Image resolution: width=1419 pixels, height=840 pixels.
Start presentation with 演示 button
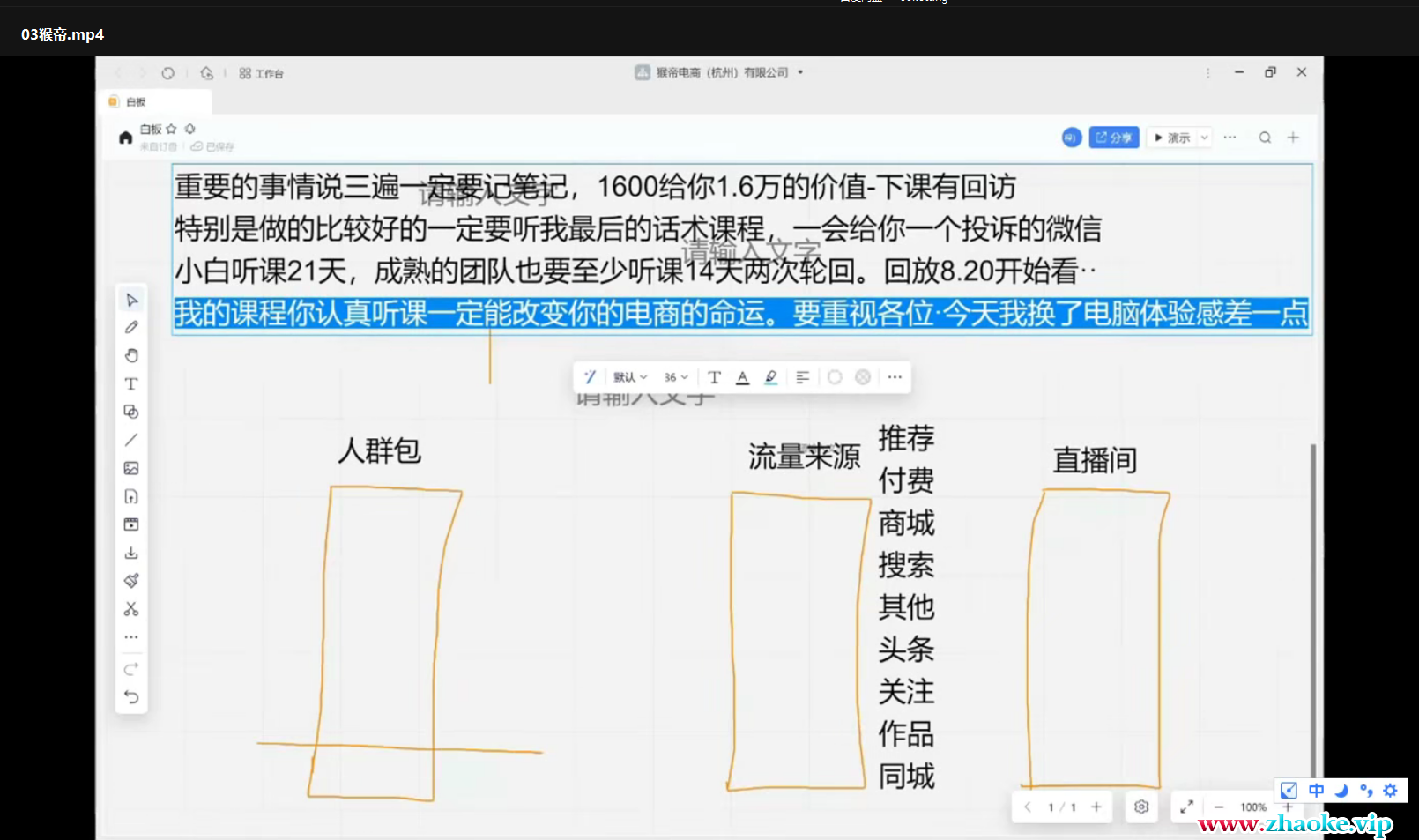coord(1172,138)
